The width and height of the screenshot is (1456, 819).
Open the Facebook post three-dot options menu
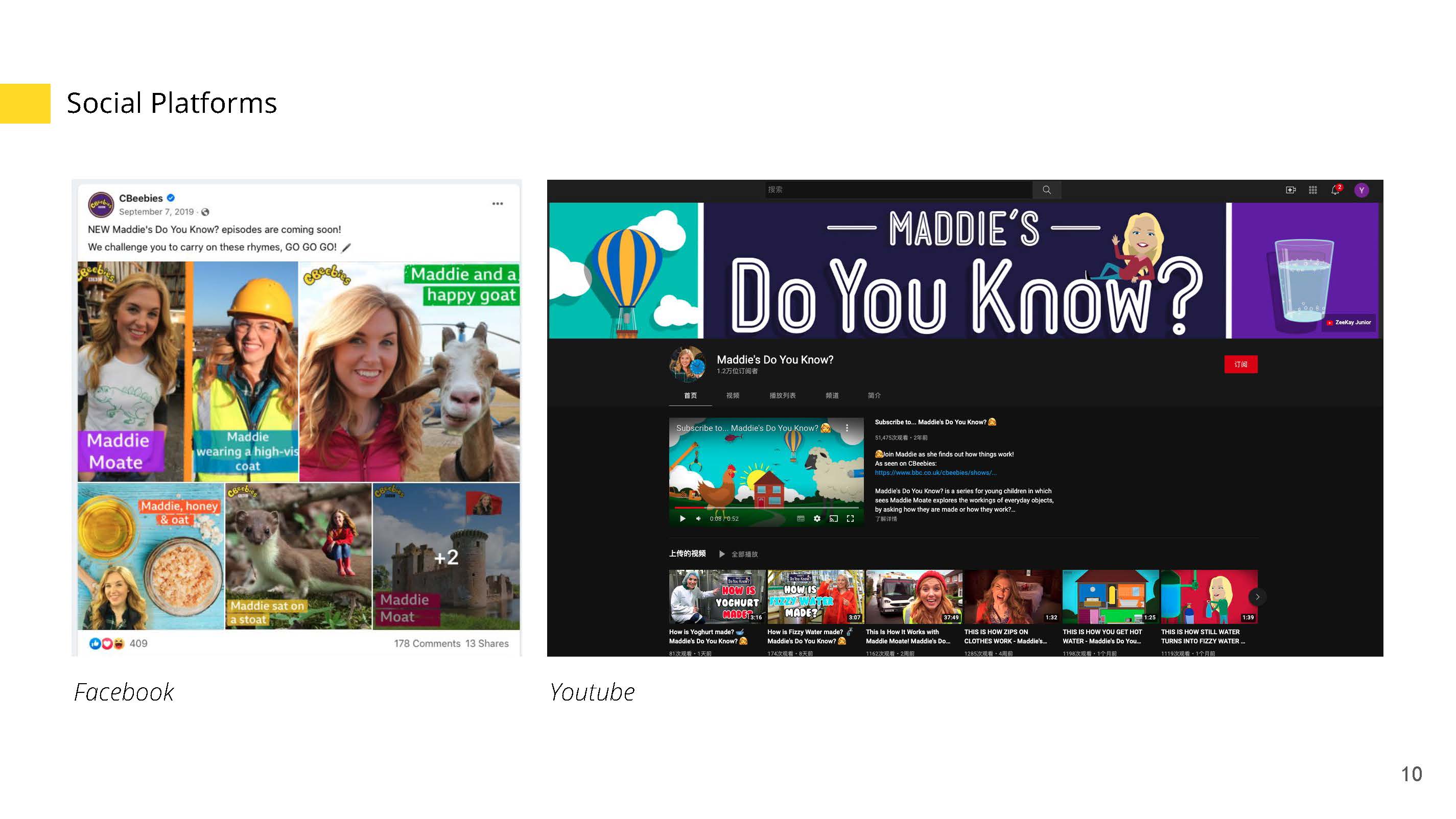[498, 203]
